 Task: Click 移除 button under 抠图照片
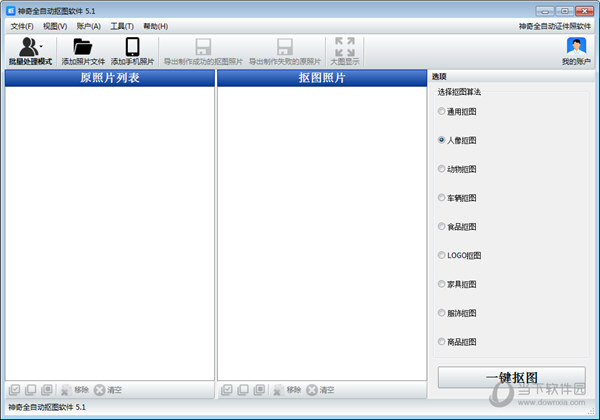(x=287, y=390)
